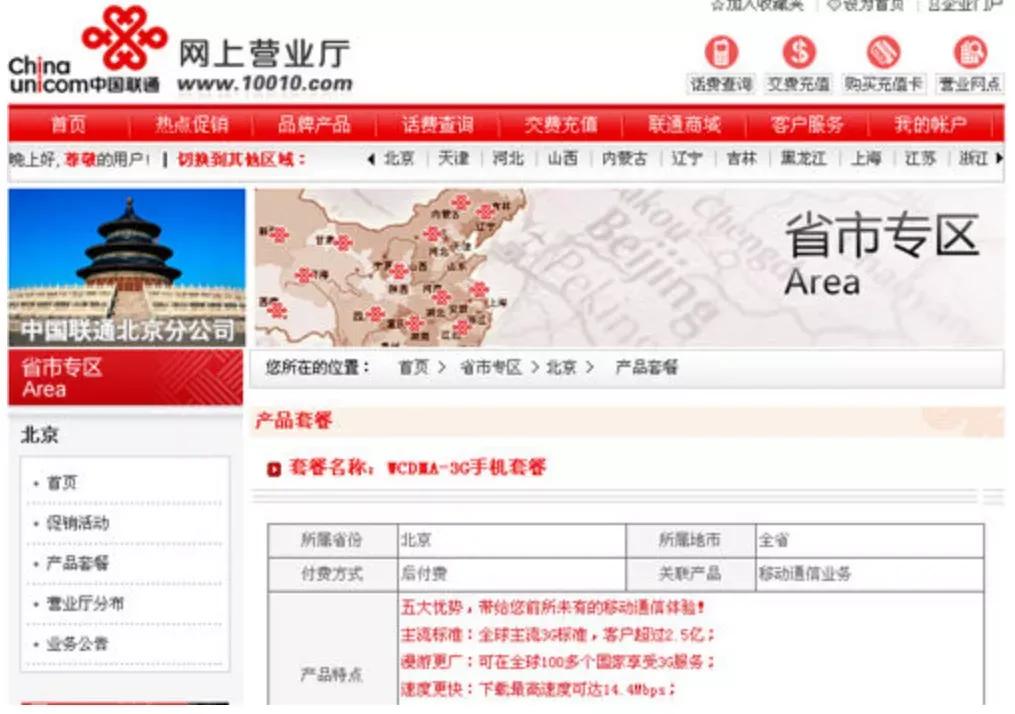
Task: Click the 套餐名称 WCDMA-3G手机套餐 heading
Action: pyautogui.click(x=418, y=467)
